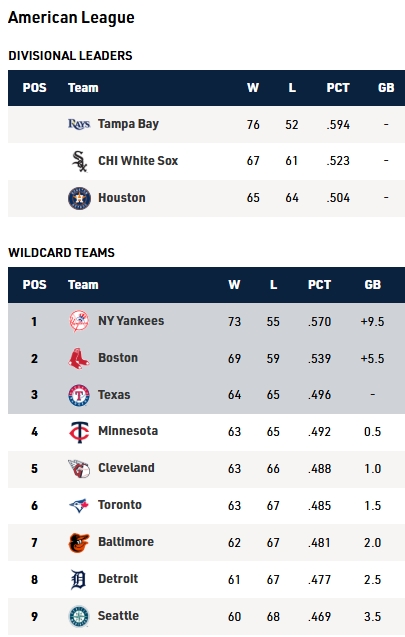Click the Minnesota team name

(128, 431)
